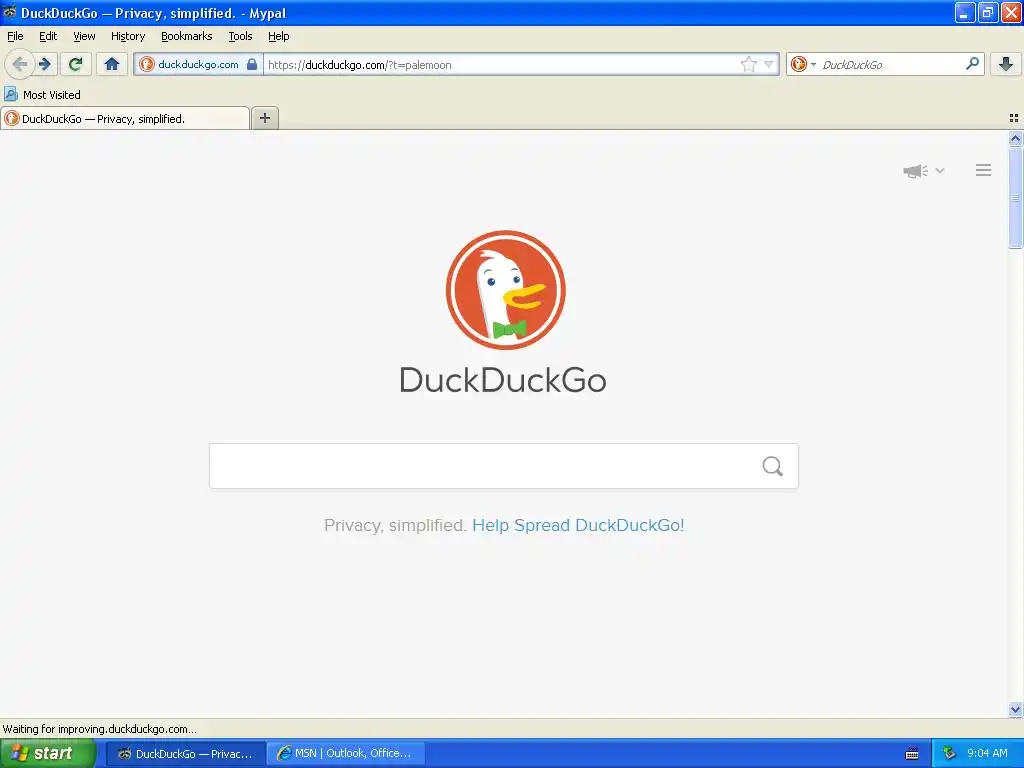Image resolution: width=1024 pixels, height=768 pixels.
Task: Open the list all tabs grid icon
Action: tap(1014, 118)
